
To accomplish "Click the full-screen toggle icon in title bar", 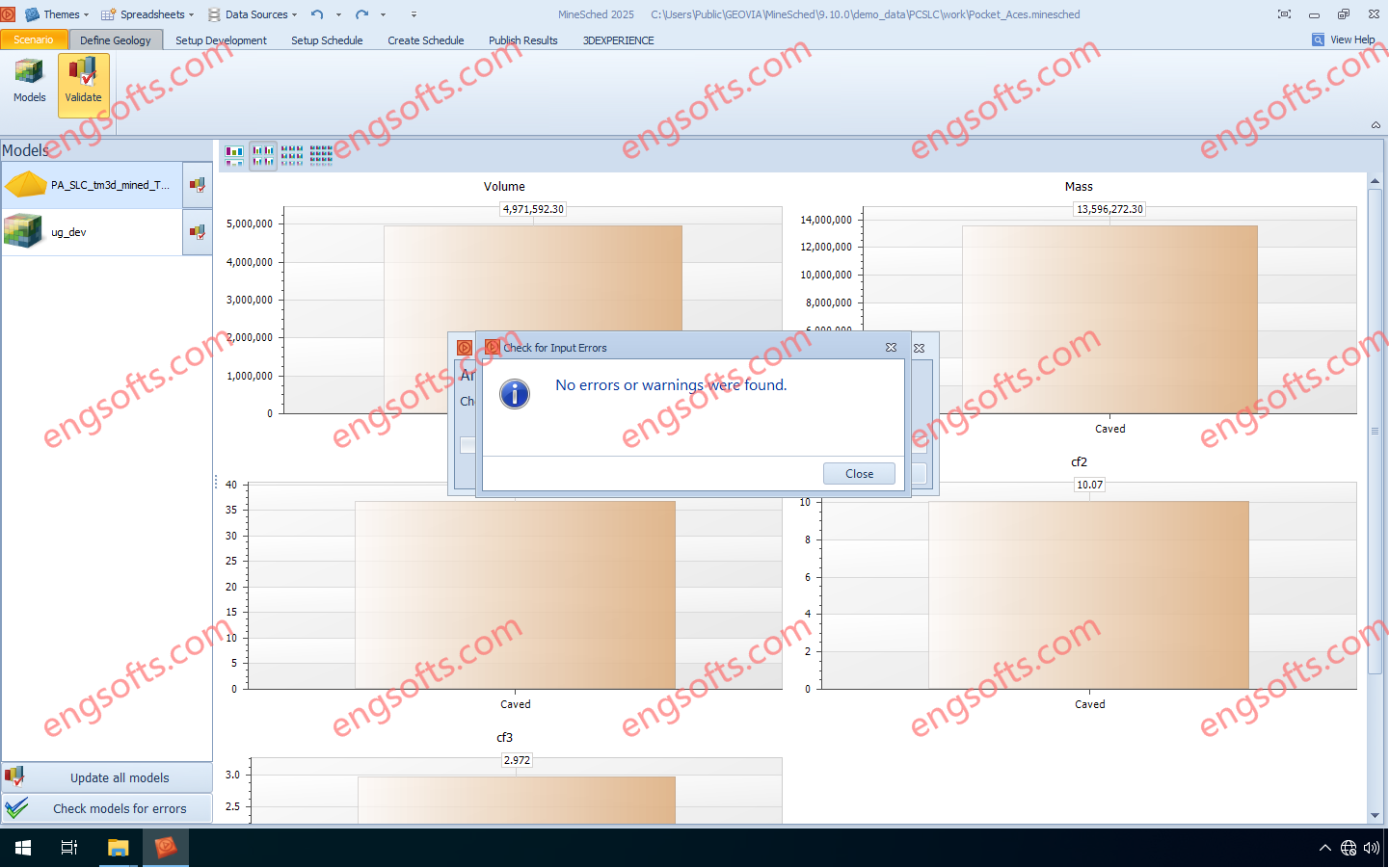I will click(x=1284, y=14).
